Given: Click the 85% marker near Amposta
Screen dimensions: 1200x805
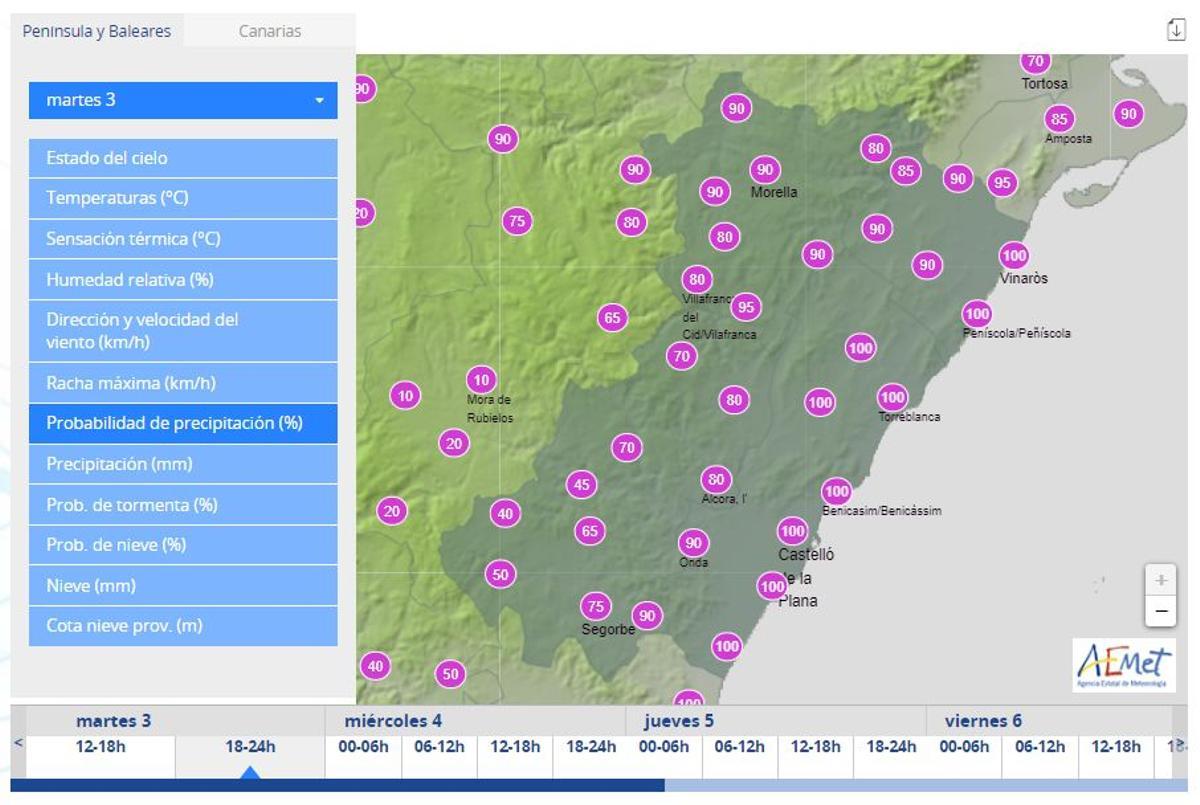Looking at the screenshot, I should [1059, 117].
